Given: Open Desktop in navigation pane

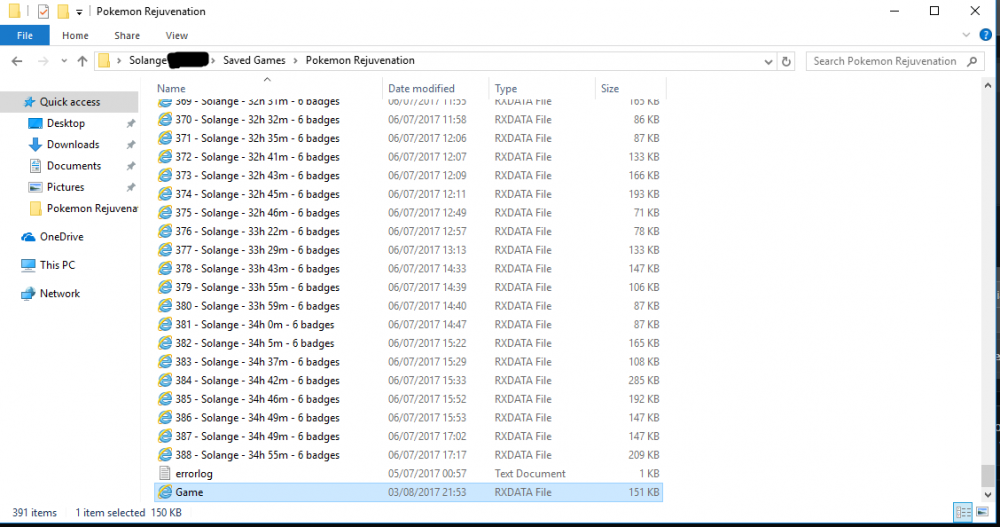Looking at the screenshot, I should click(66, 123).
